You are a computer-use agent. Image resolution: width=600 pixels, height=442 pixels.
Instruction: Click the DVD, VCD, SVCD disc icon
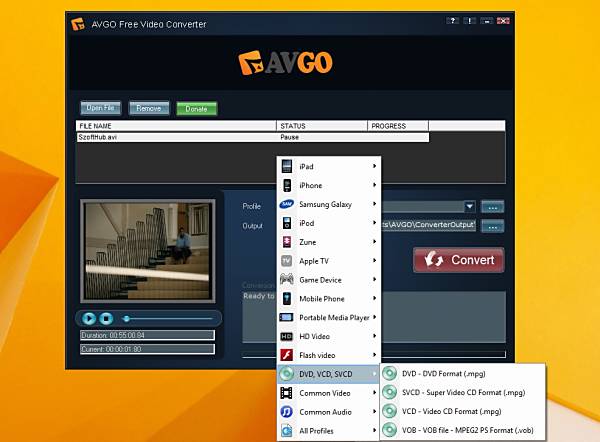pos(287,374)
